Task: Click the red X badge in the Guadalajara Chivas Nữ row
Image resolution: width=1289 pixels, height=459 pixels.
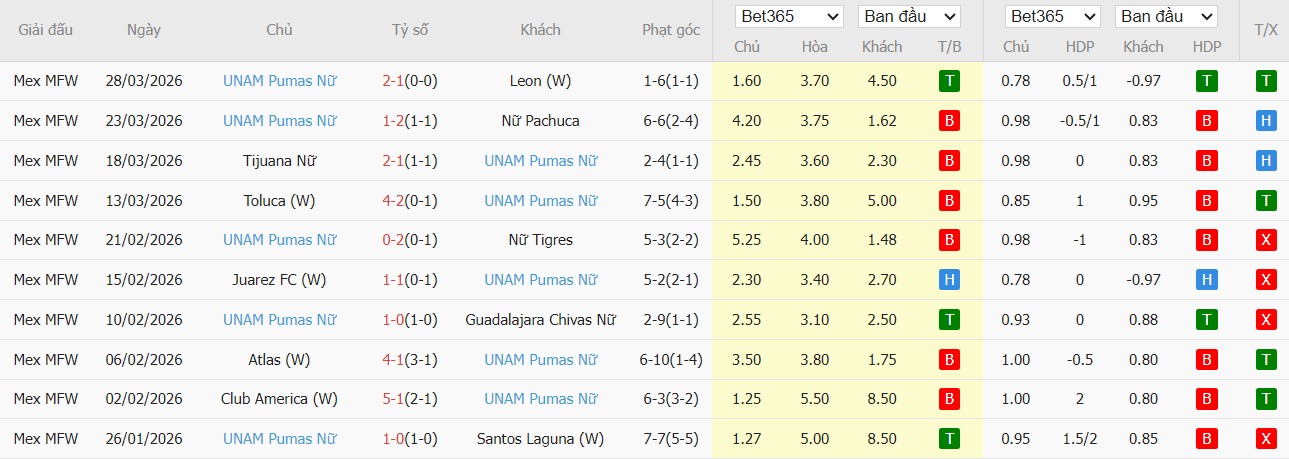Action: point(1266,320)
